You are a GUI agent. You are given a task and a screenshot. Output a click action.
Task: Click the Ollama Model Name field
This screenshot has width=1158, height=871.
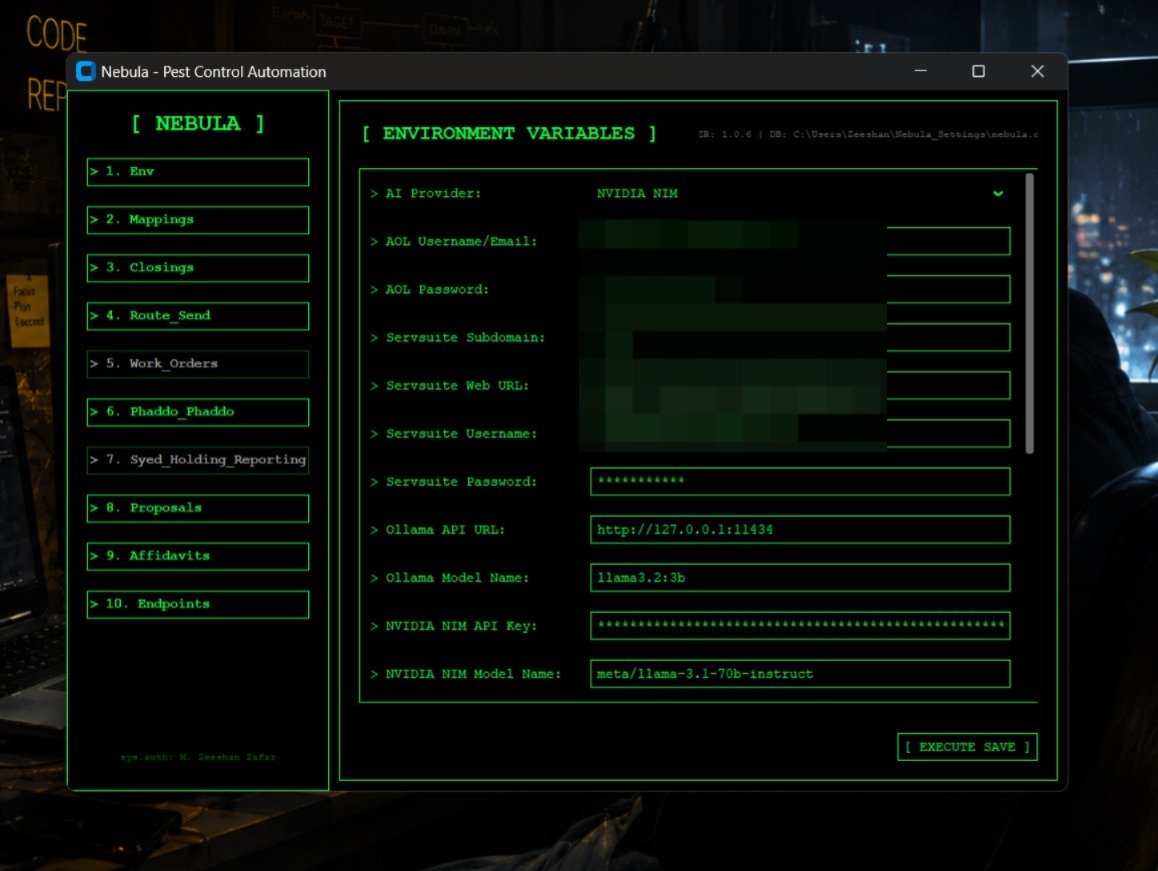800,578
